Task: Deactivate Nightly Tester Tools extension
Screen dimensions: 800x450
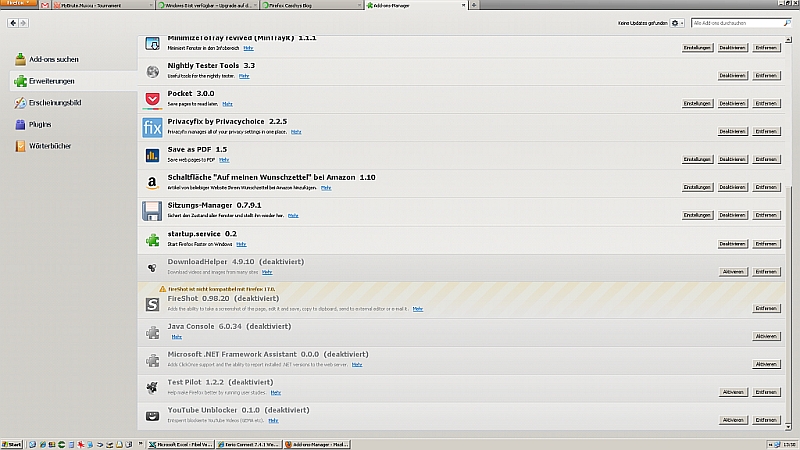Action: click(x=732, y=76)
